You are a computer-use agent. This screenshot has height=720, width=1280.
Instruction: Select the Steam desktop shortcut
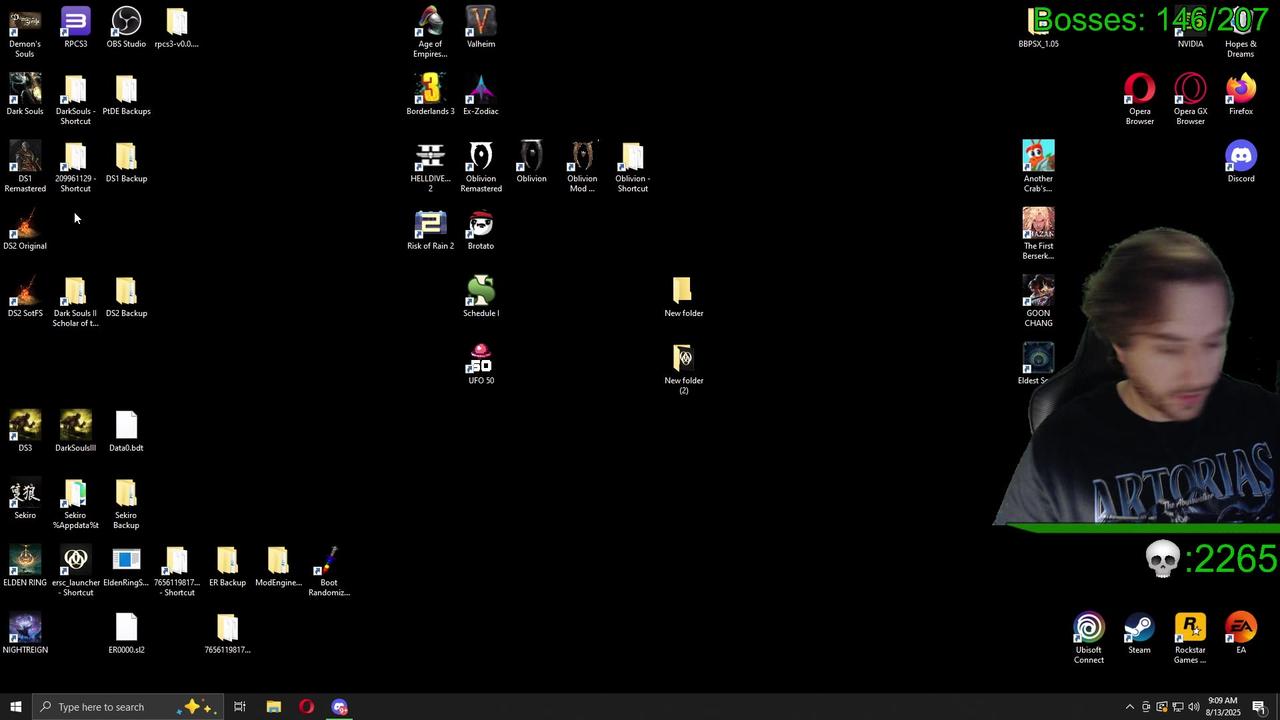1139,633
